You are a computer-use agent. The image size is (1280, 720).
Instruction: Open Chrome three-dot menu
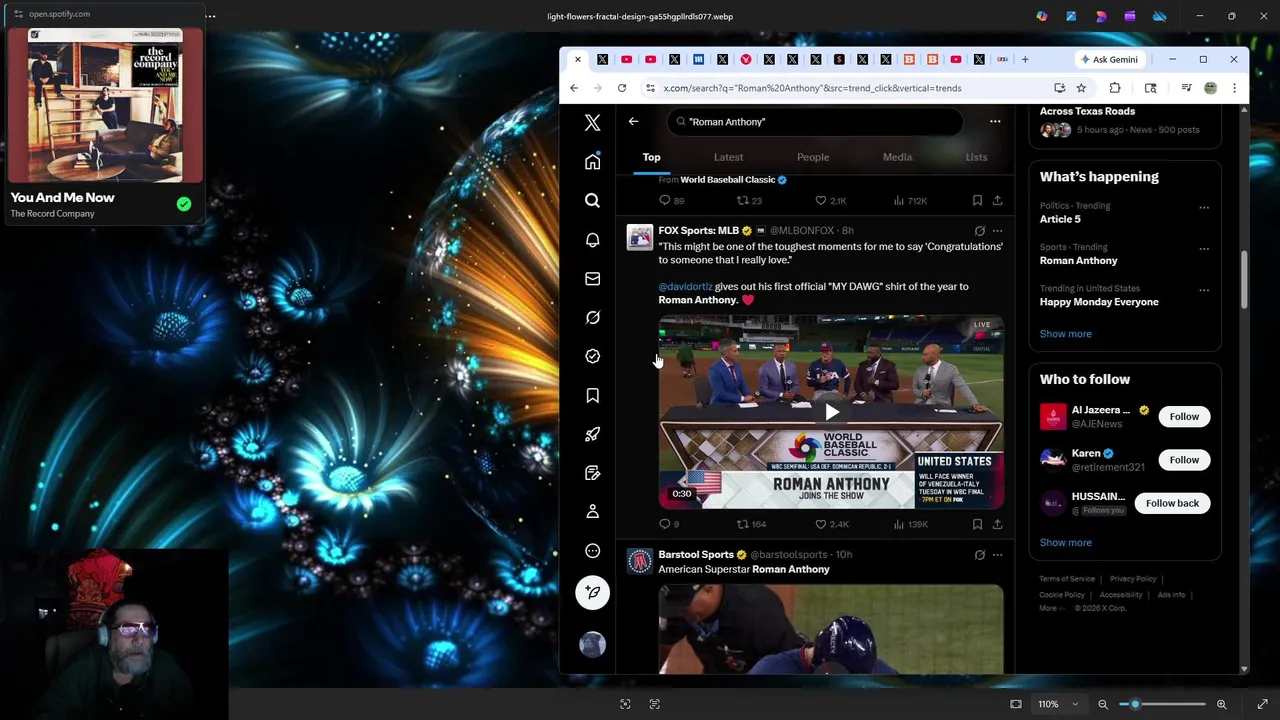click(1234, 88)
